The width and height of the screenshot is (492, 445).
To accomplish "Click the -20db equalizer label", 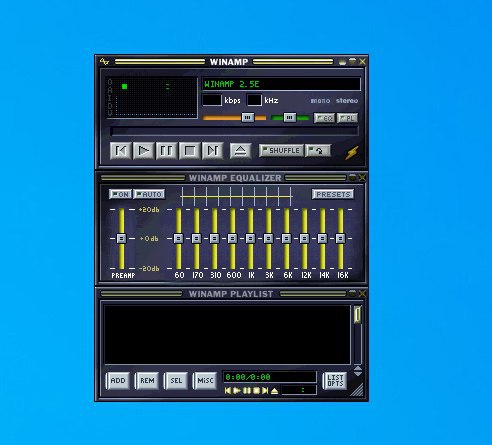I will [149, 268].
